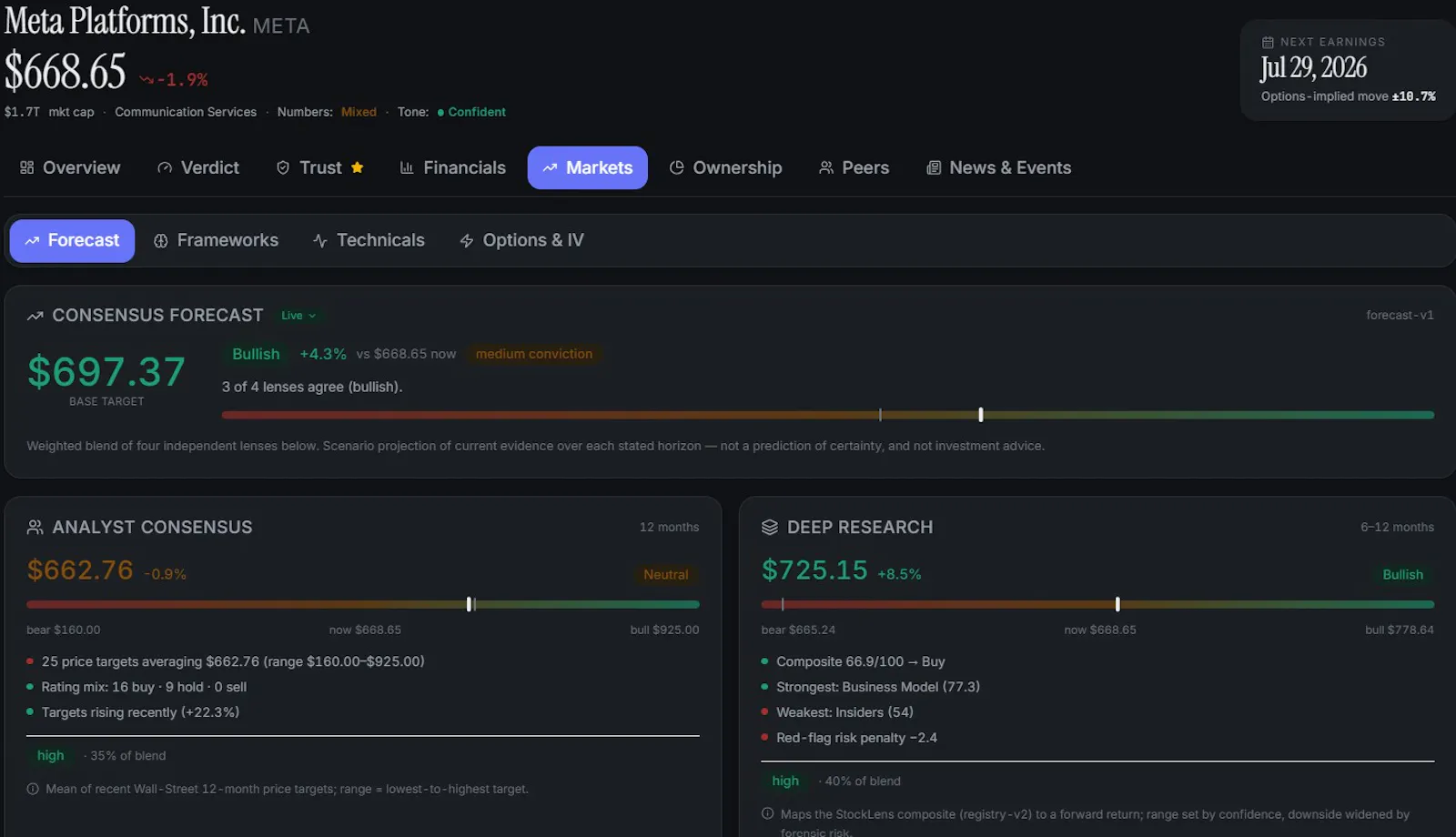Click the Ownership pie chart icon

(676, 167)
